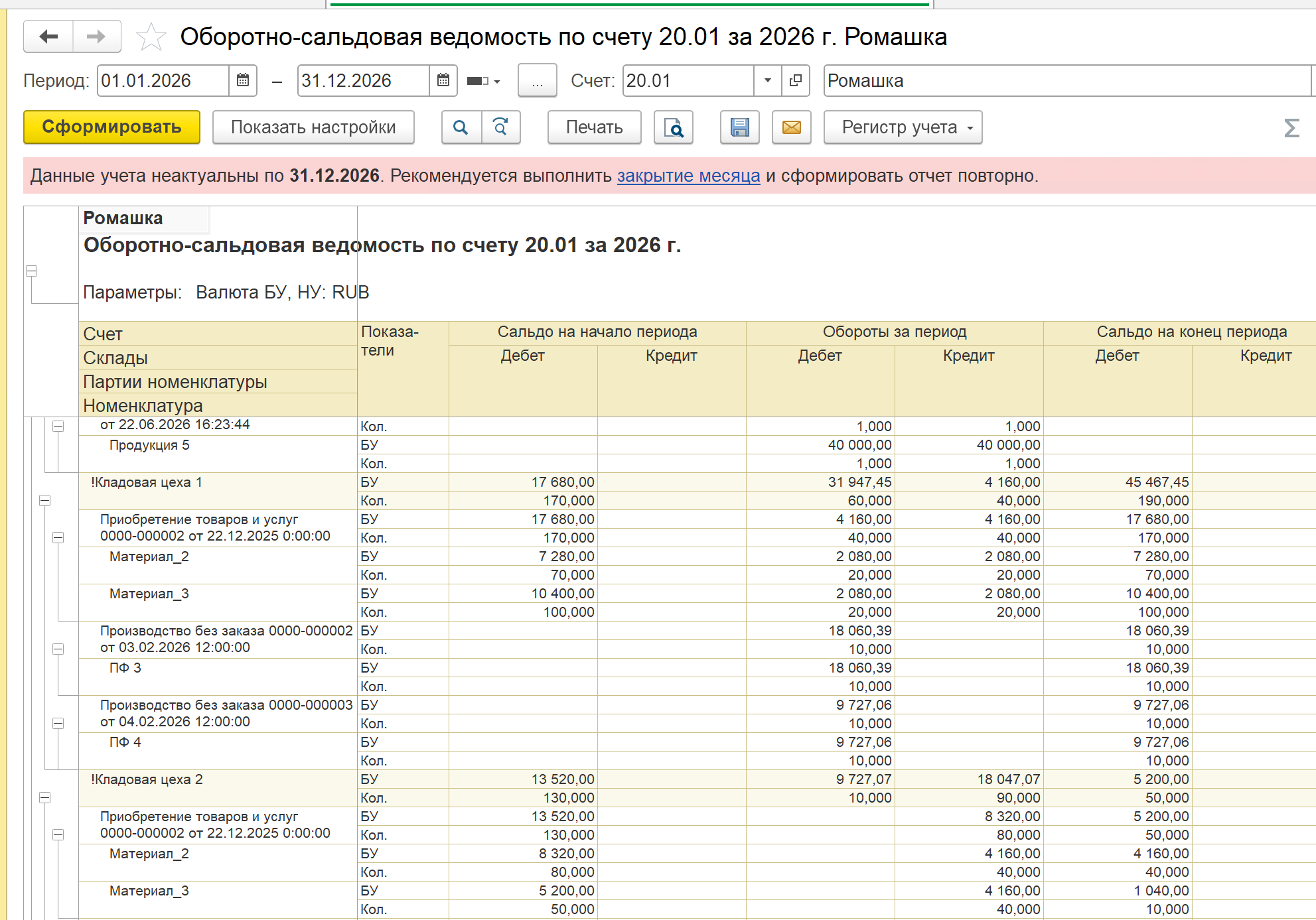The image size is (1316, 920).
Task: Click the Счет input field with 20.01
Action: (x=688, y=80)
